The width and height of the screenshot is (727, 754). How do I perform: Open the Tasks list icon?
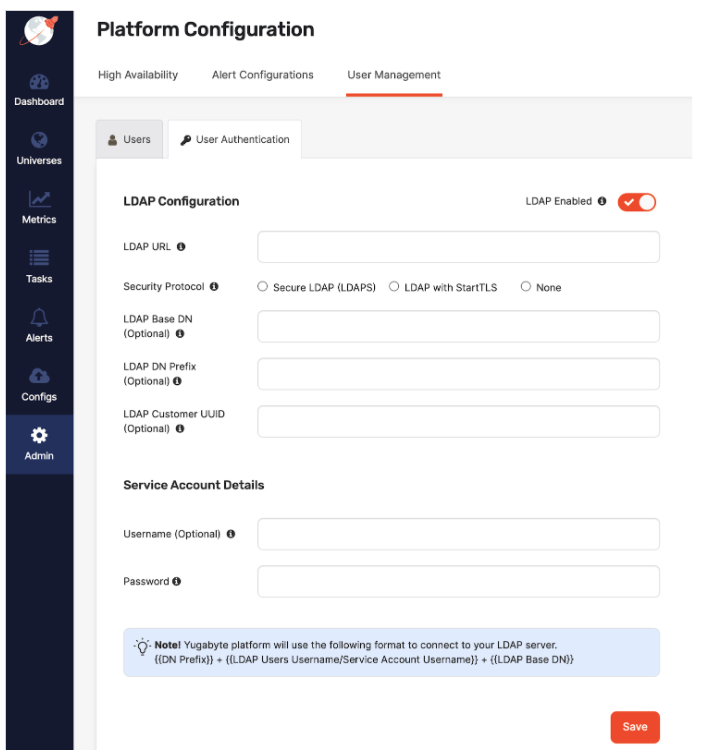pyautogui.click(x=39, y=259)
